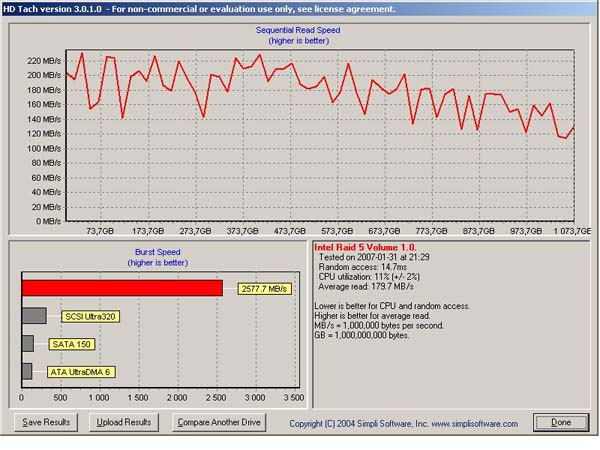Click the grey bar next to SATA 150

[x=28, y=344]
